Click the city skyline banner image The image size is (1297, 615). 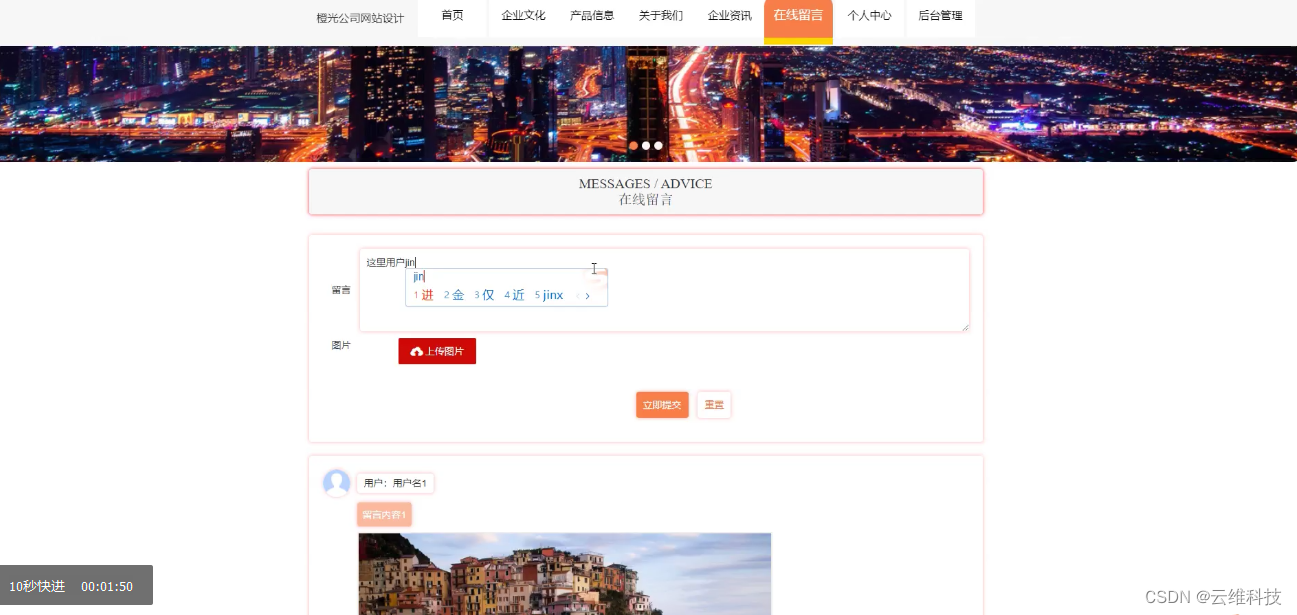648,104
